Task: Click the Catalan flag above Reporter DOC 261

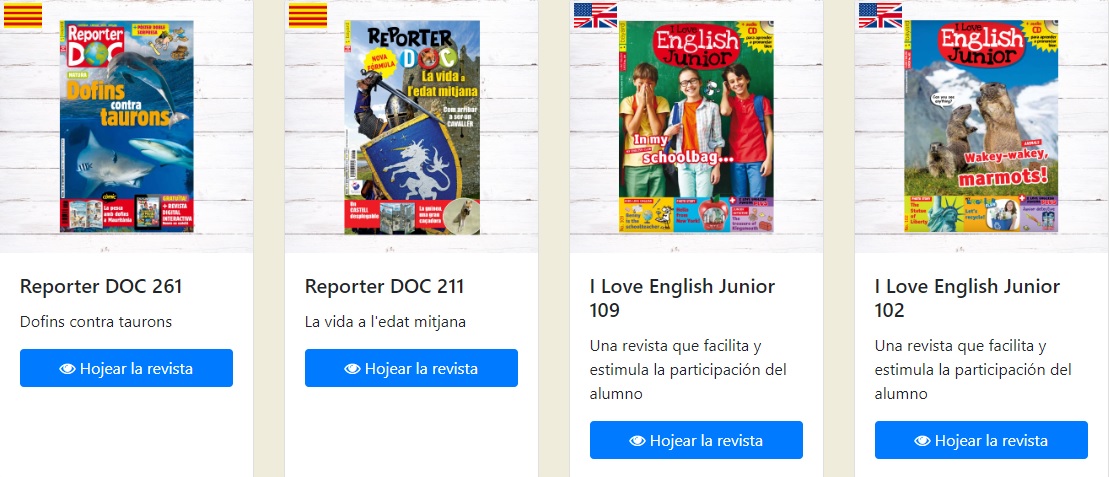Action: (23, 15)
